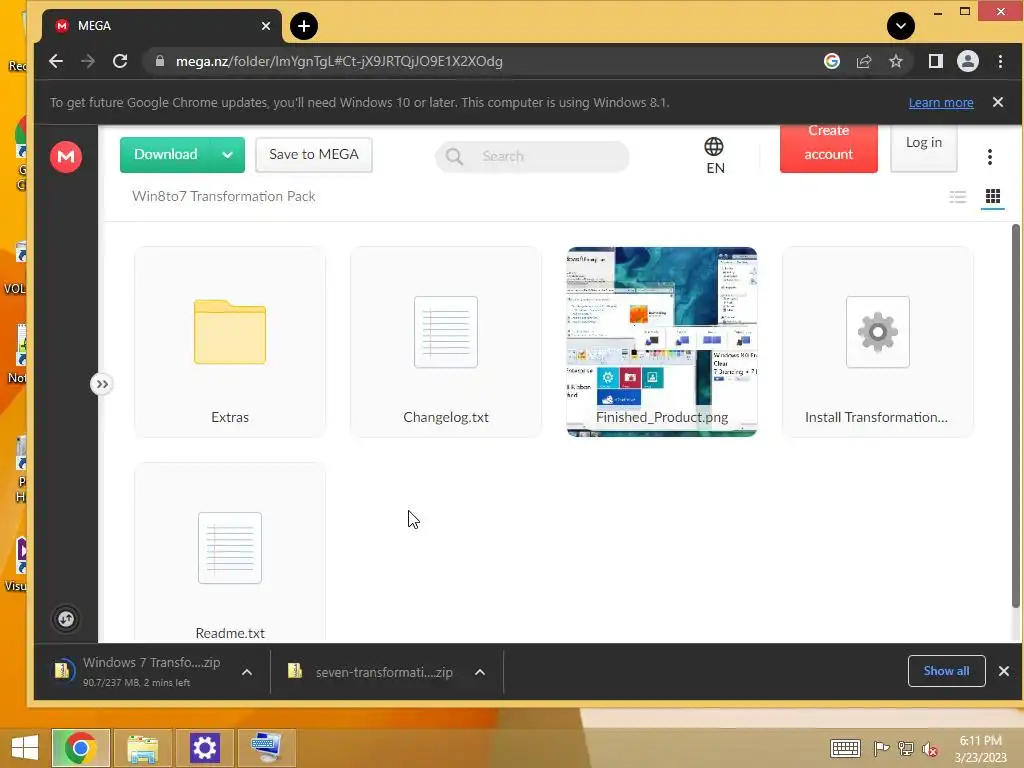Image resolution: width=1024 pixels, height=768 pixels.
Task: Open the Windows Start button
Action: click(x=25, y=748)
